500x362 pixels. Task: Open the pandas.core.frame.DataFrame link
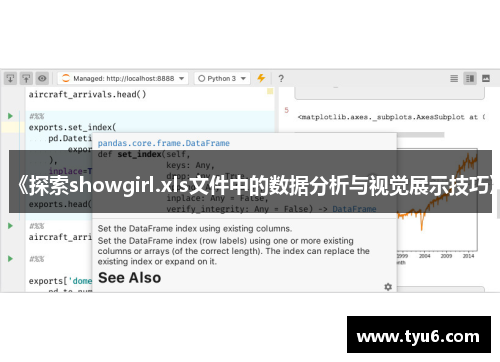[x=164, y=143]
